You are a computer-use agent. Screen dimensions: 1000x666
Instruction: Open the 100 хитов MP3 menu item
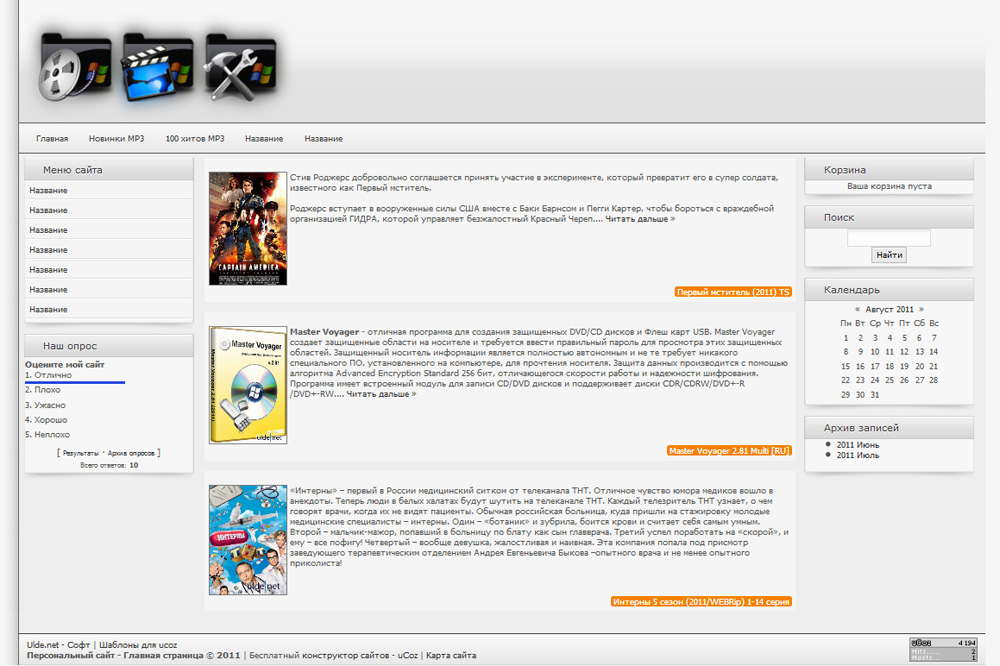point(195,138)
